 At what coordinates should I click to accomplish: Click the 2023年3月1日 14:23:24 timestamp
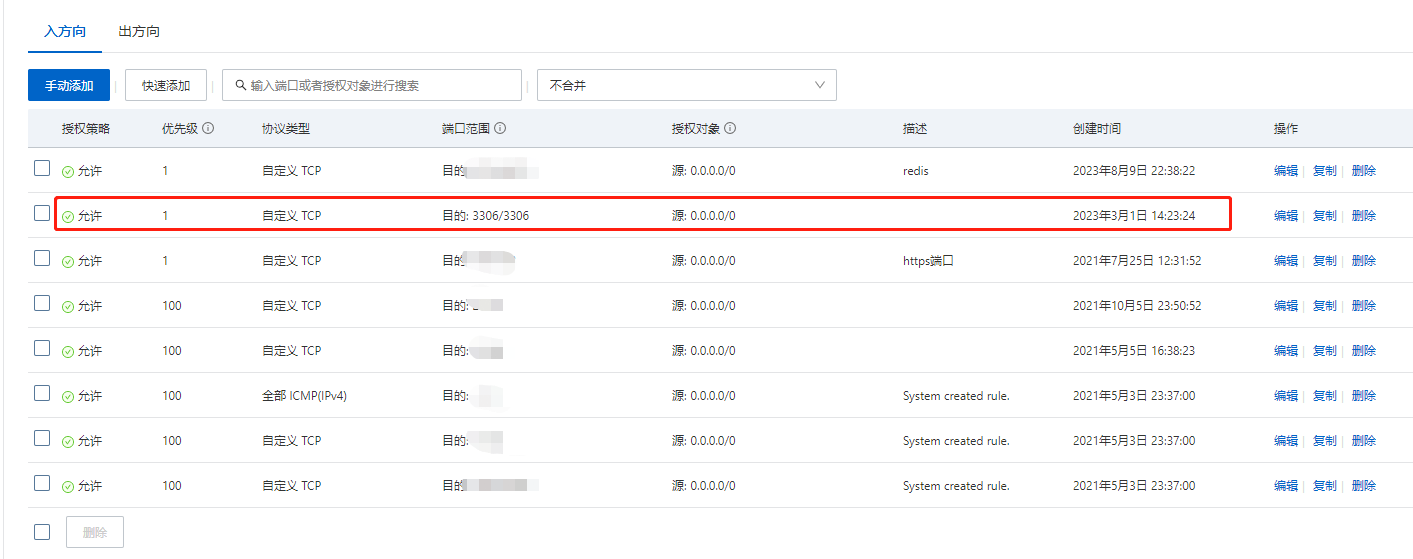[x=1134, y=216]
